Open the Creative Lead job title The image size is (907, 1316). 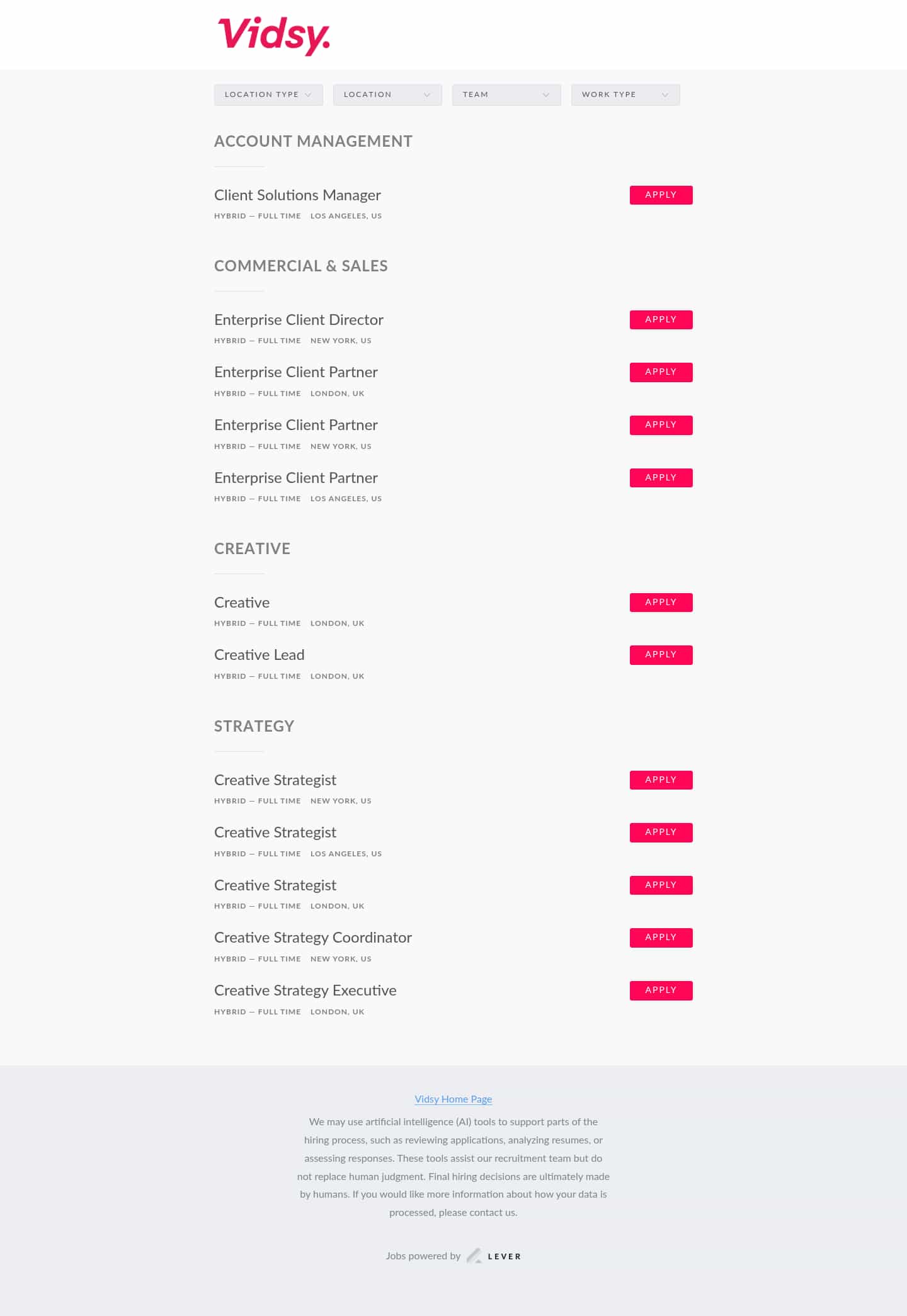point(259,655)
